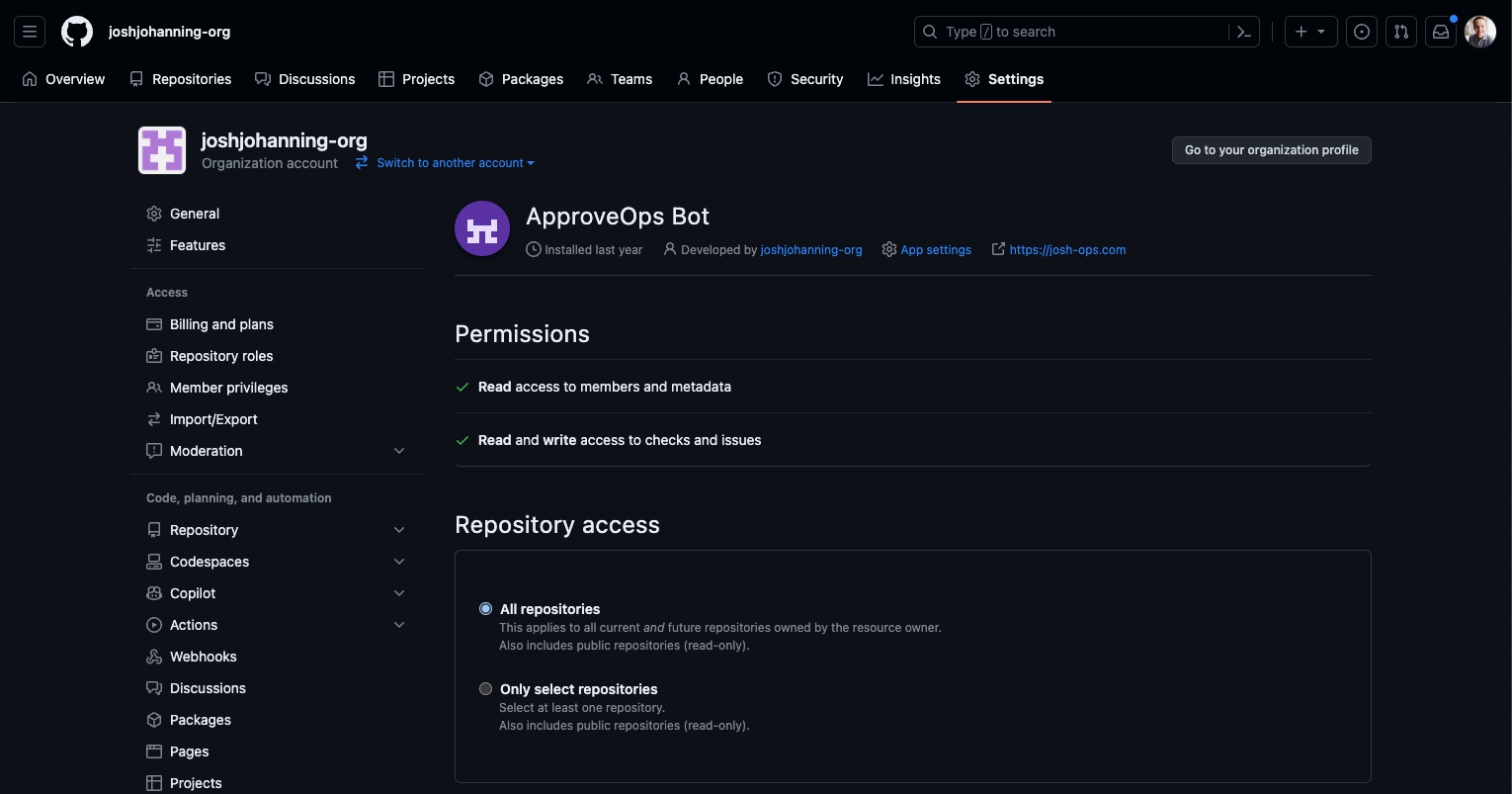Screen dimensions: 1512x794
Task: Switch to the Insights tab
Action: tap(903, 79)
